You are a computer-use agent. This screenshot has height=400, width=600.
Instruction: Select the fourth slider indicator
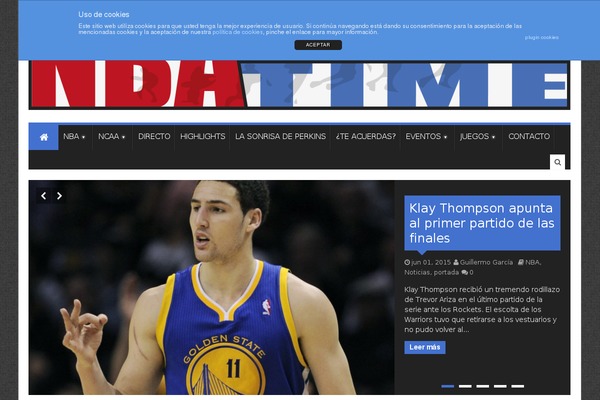pyautogui.click(x=500, y=386)
